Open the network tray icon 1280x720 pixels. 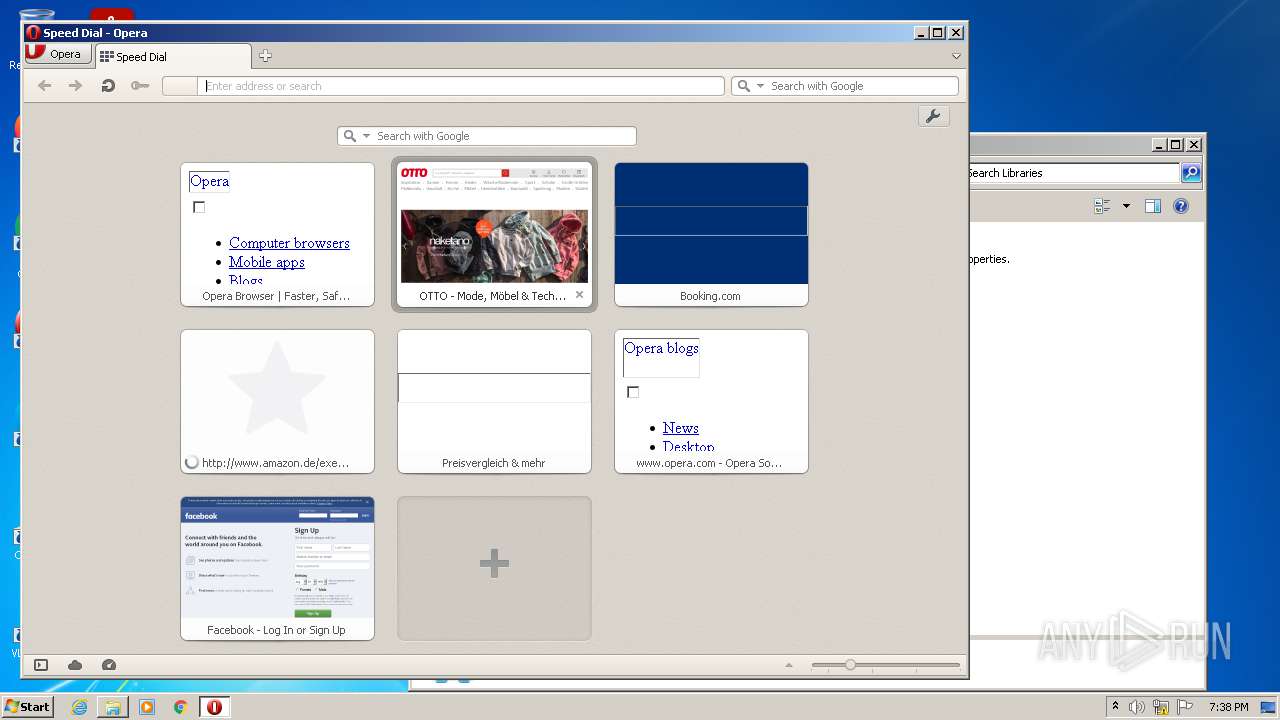click(x=1161, y=707)
